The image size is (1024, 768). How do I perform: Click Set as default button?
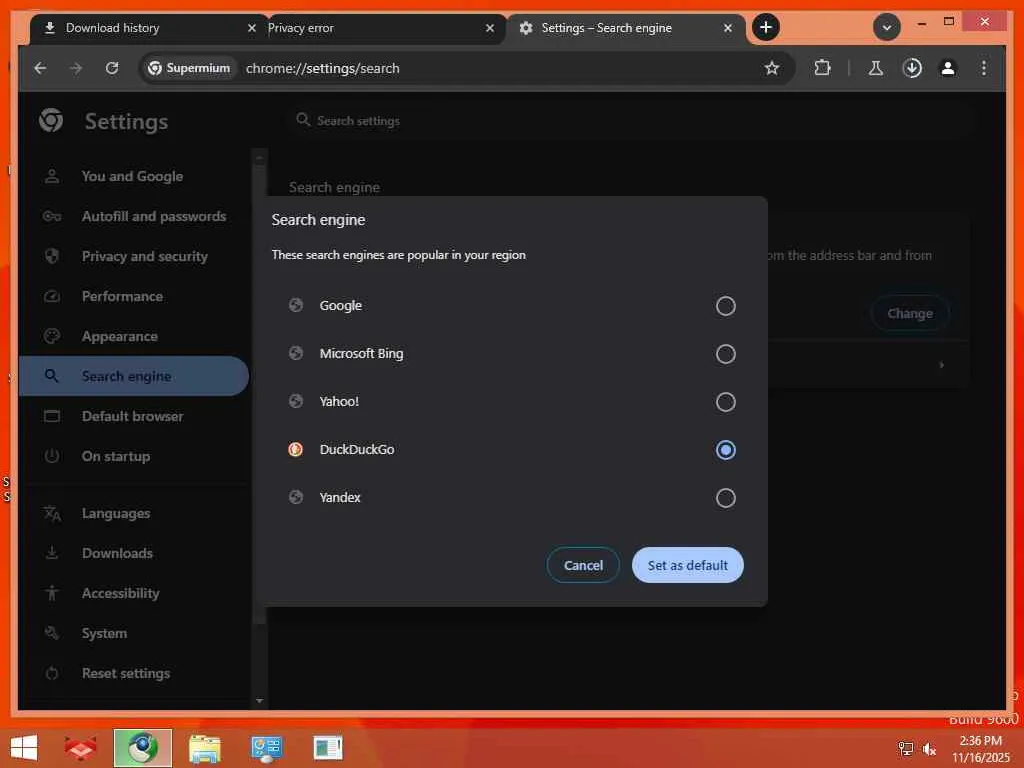point(688,566)
